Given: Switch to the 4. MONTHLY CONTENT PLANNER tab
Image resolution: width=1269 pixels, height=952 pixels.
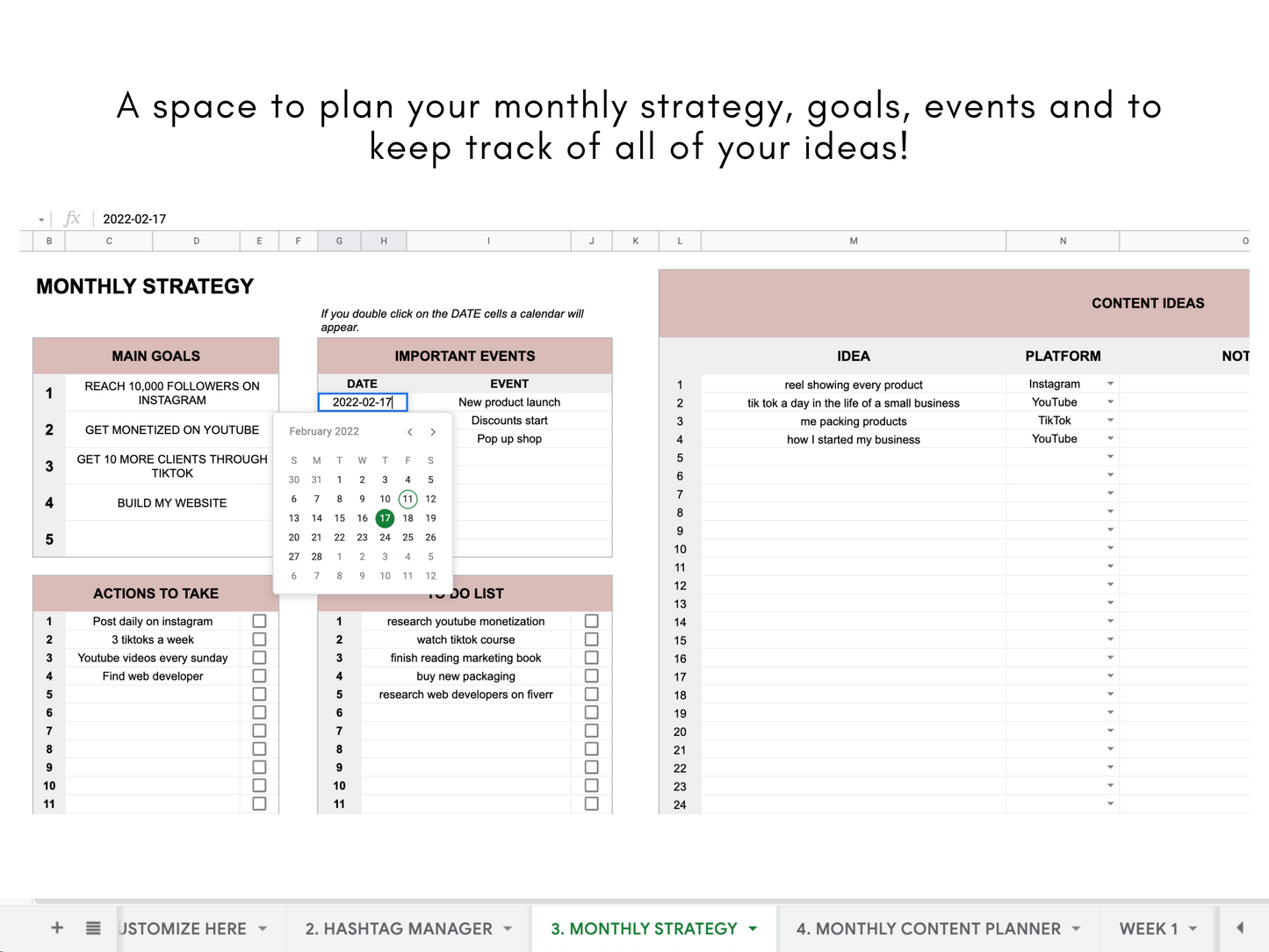Looking at the screenshot, I should (929, 927).
